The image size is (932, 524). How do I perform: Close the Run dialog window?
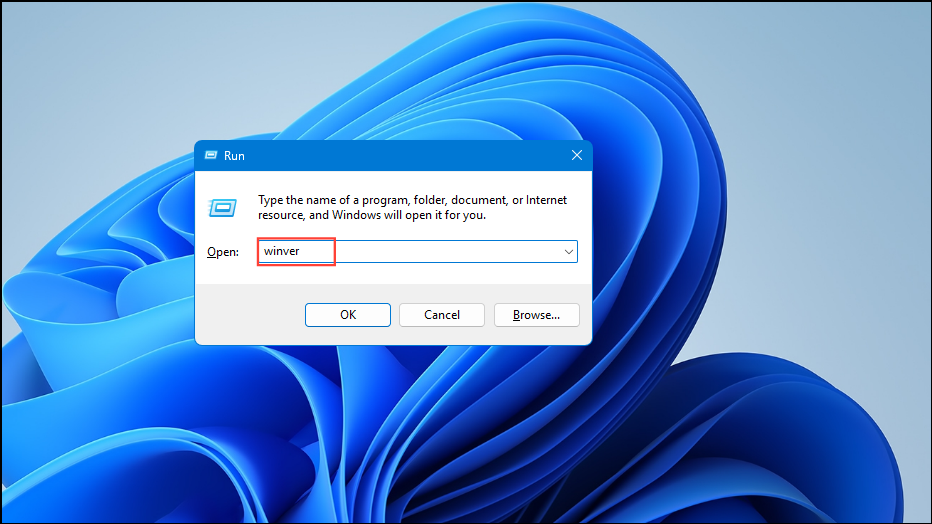pyautogui.click(x=577, y=156)
